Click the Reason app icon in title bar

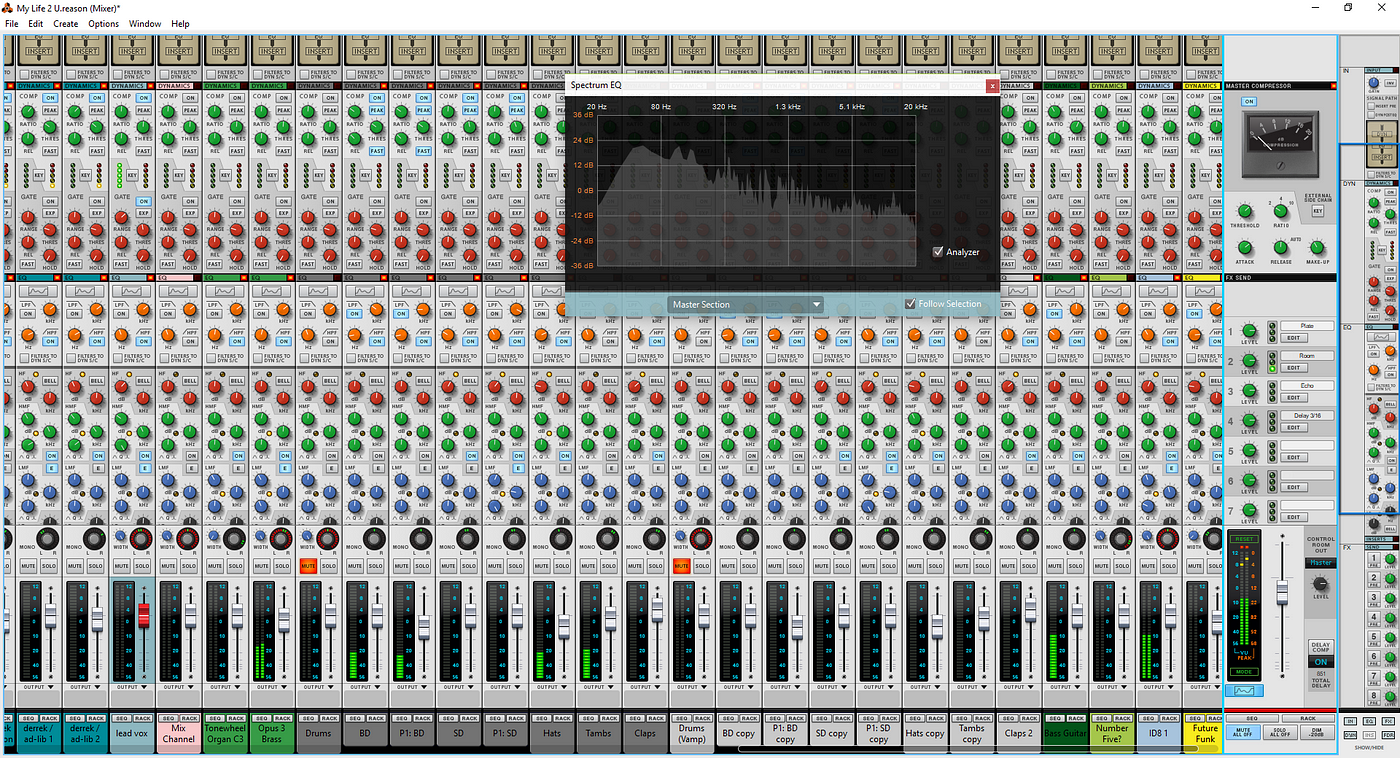8,7
